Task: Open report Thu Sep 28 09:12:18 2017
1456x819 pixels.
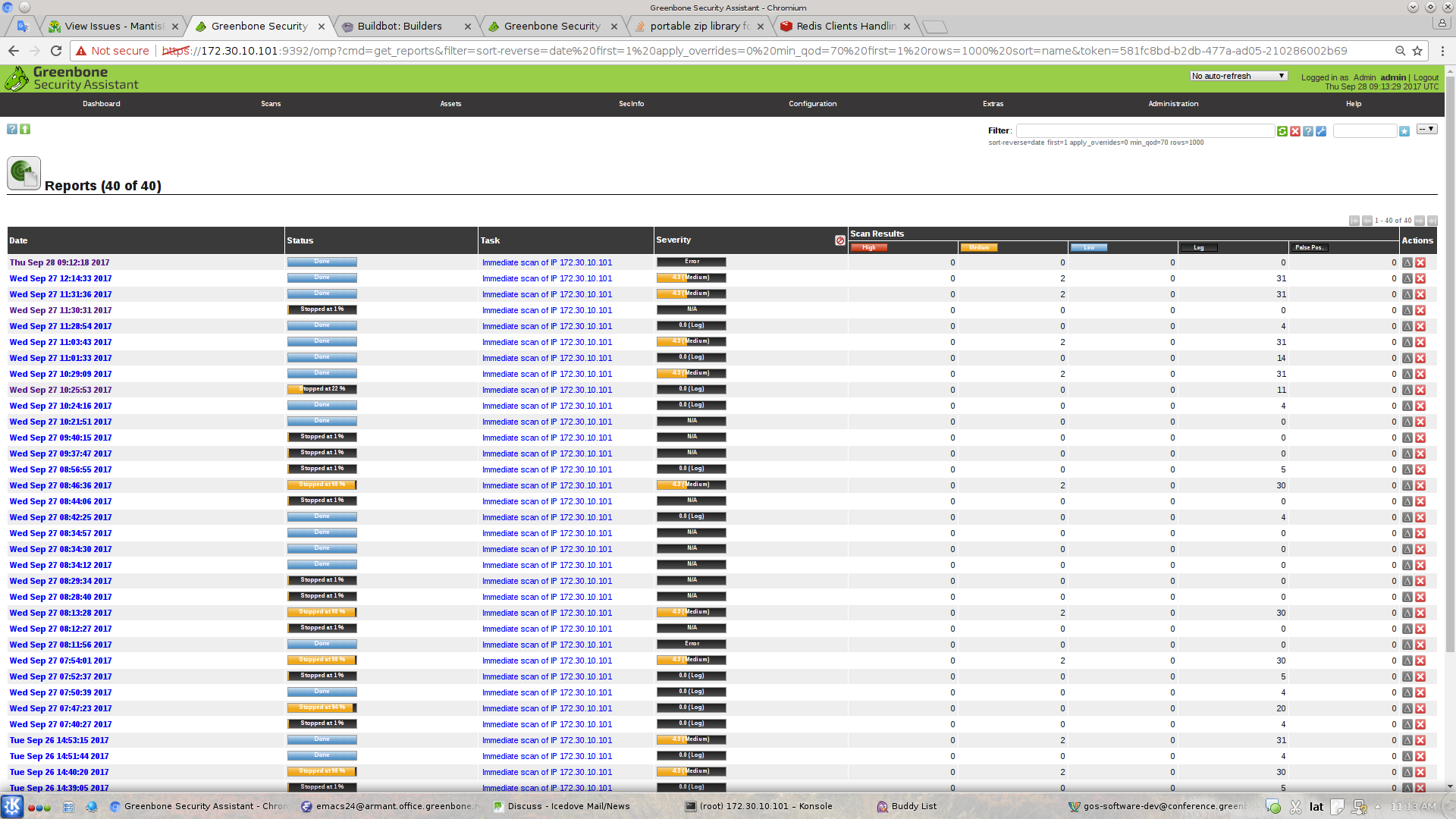Action: (59, 262)
